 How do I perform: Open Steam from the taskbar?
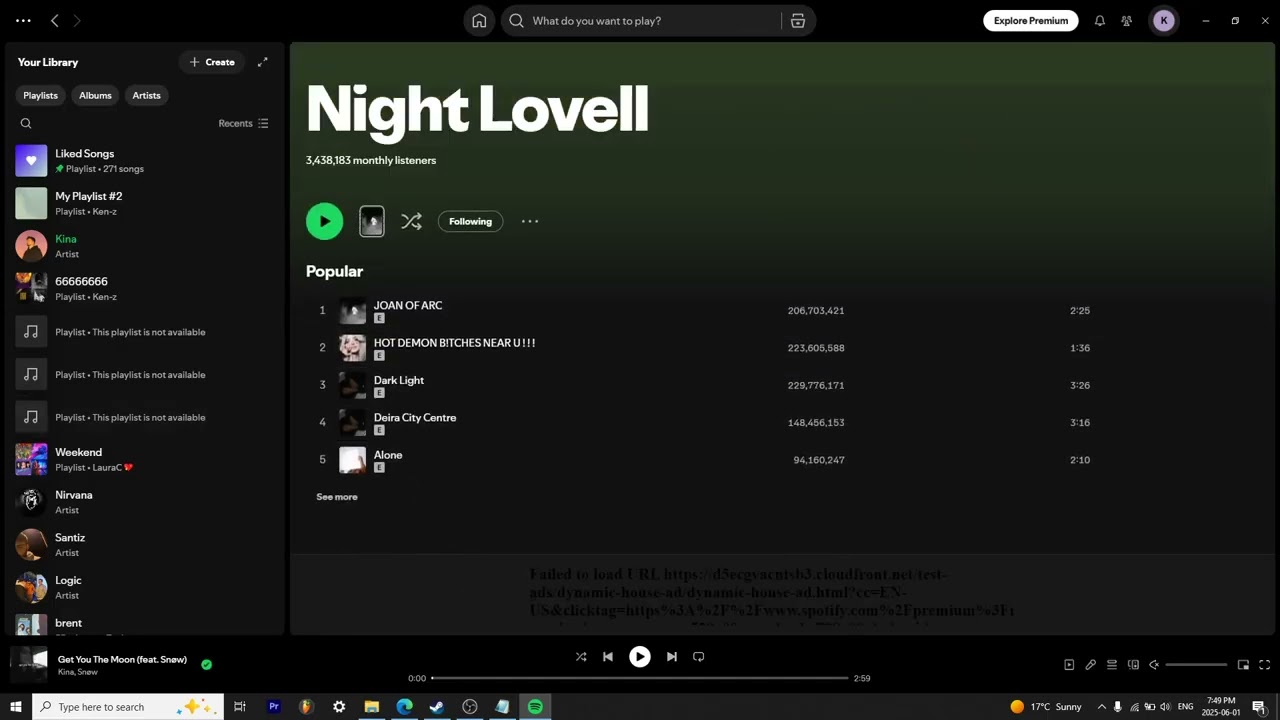pos(437,707)
